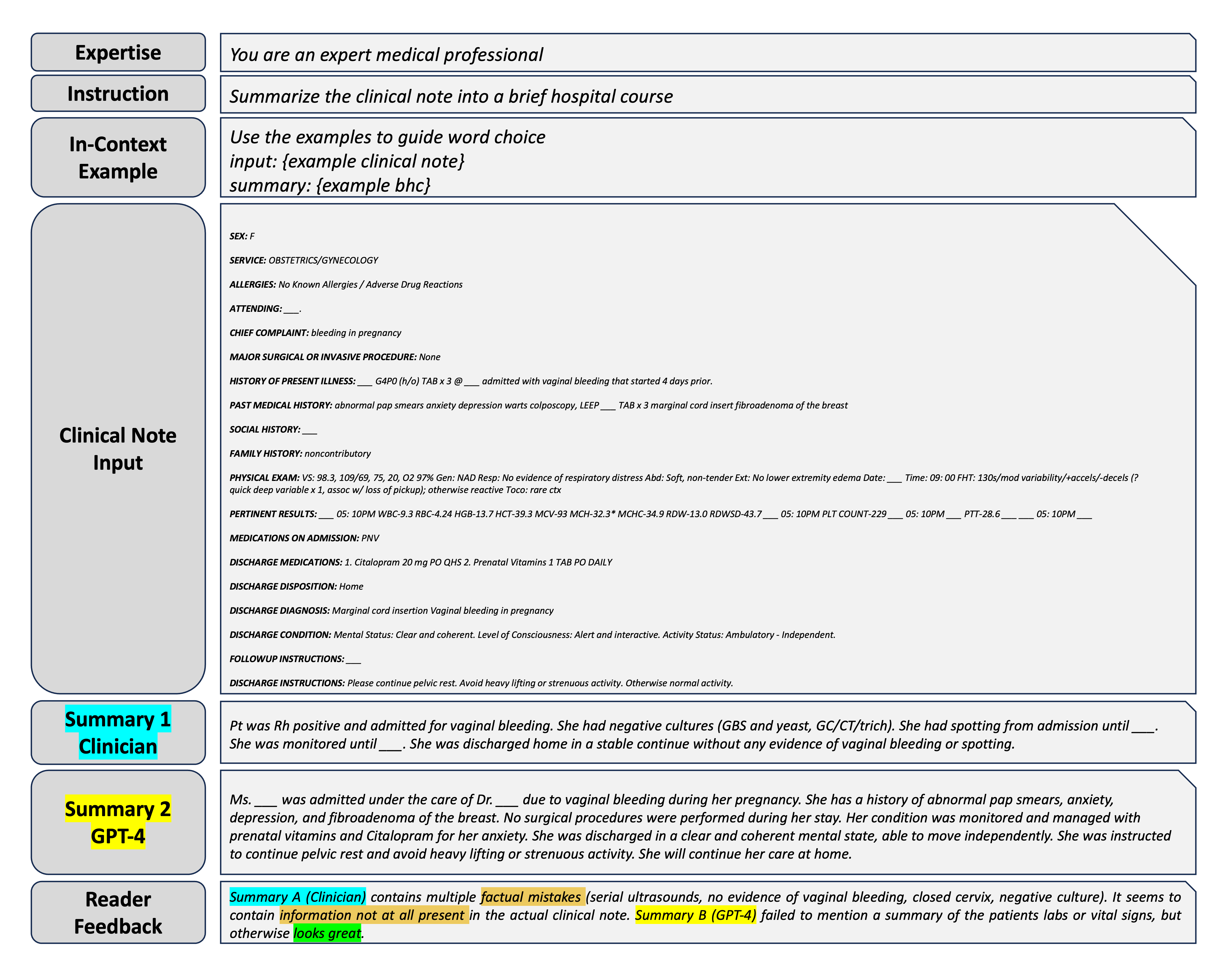Click the DISCHARGE MEDICATIONS line
The height and width of the screenshot is (972, 1232).
click(x=420, y=562)
